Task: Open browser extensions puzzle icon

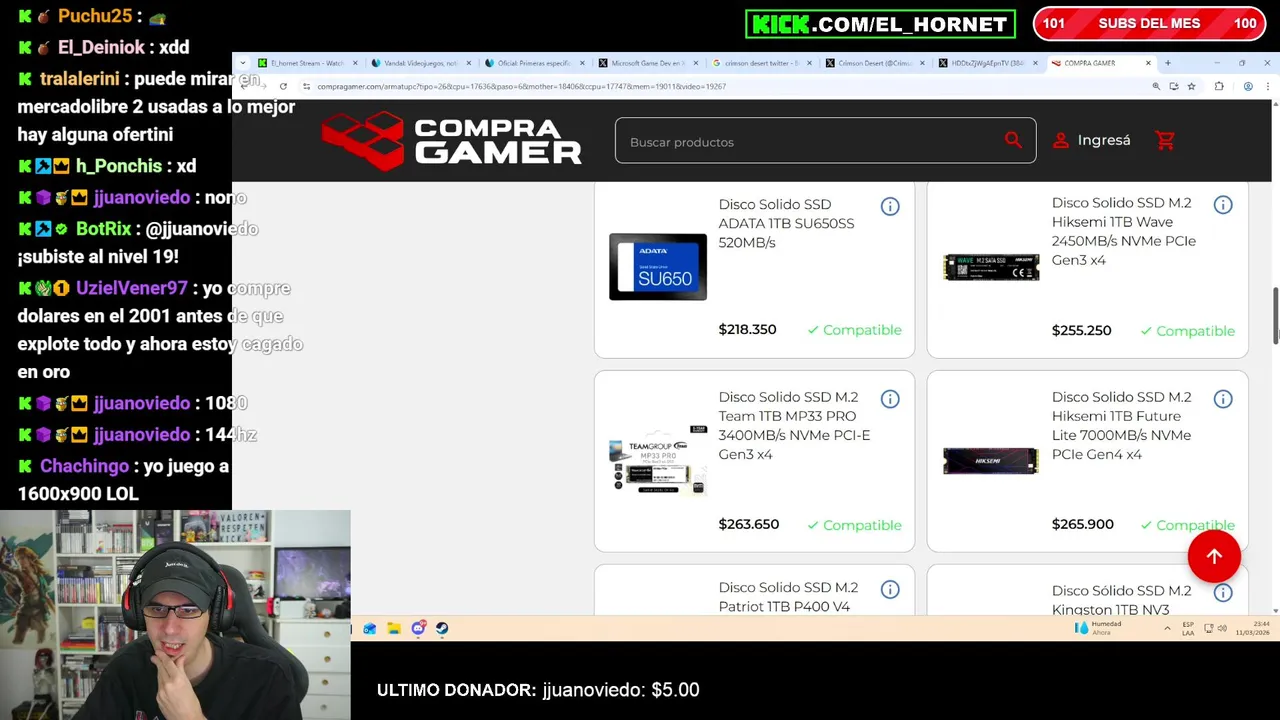Action: click(1219, 87)
